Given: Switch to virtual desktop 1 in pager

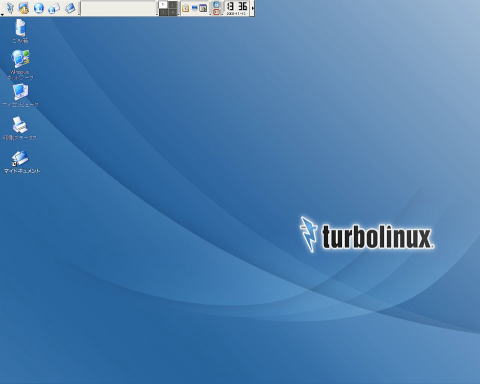Looking at the screenshot, I should (163, 4).
